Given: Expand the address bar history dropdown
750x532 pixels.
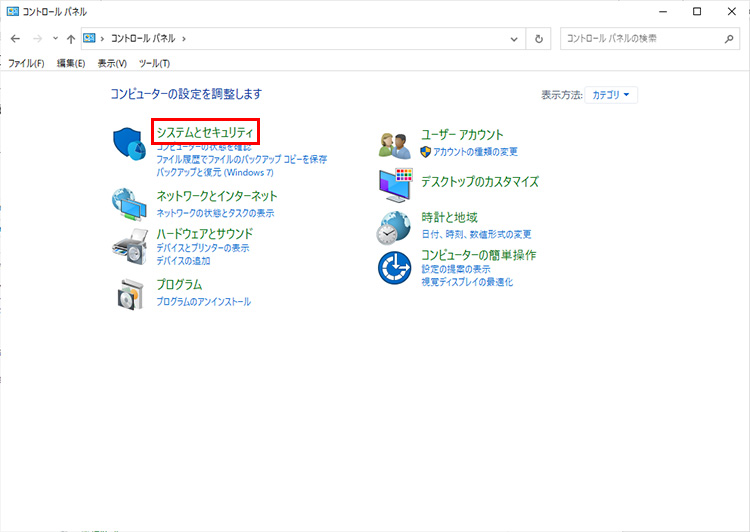Looking at the screenshot, I should pyautogui.click(x=514, y=38).
